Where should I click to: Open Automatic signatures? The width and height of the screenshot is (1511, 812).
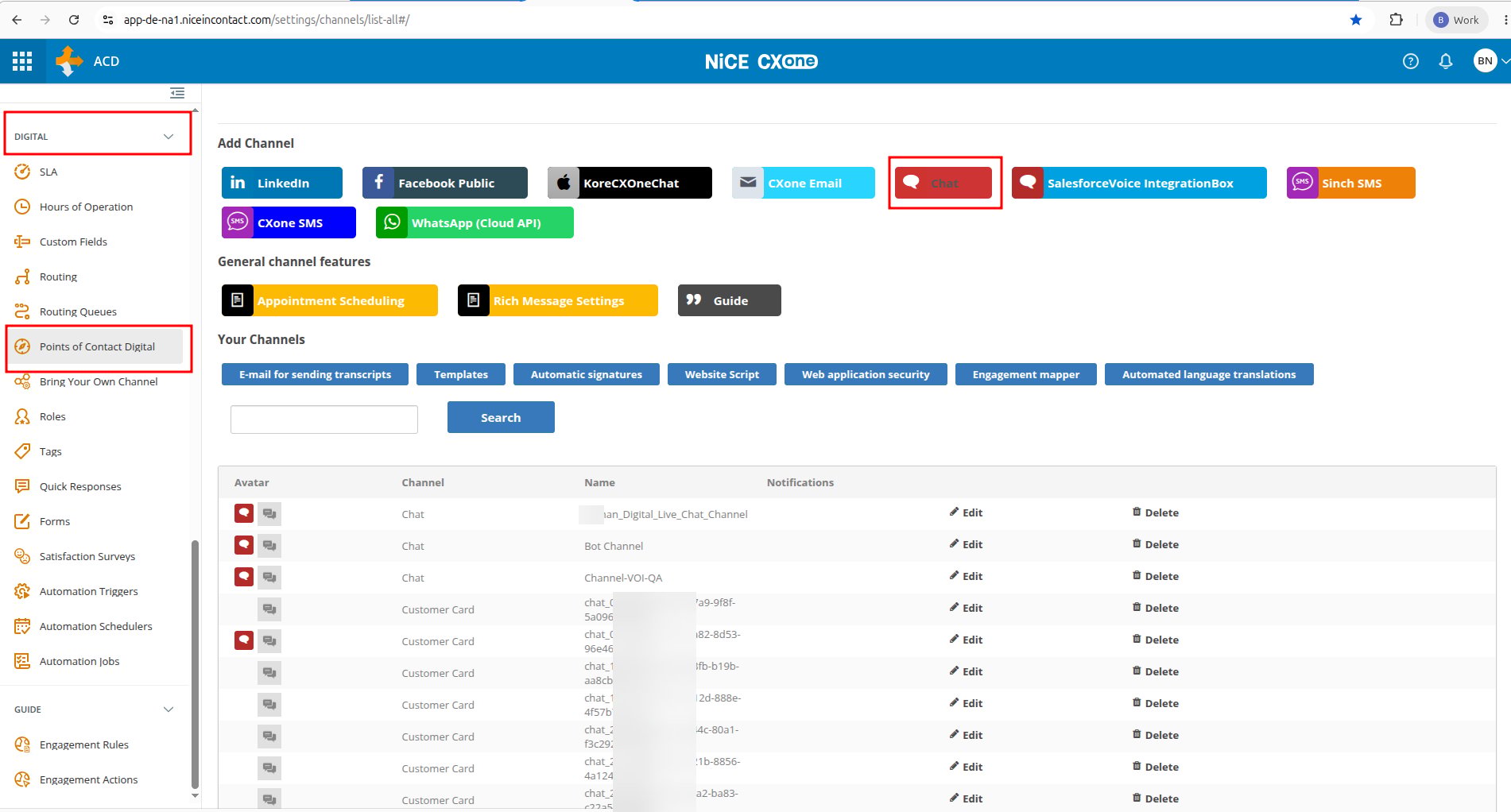coord(587,374)
